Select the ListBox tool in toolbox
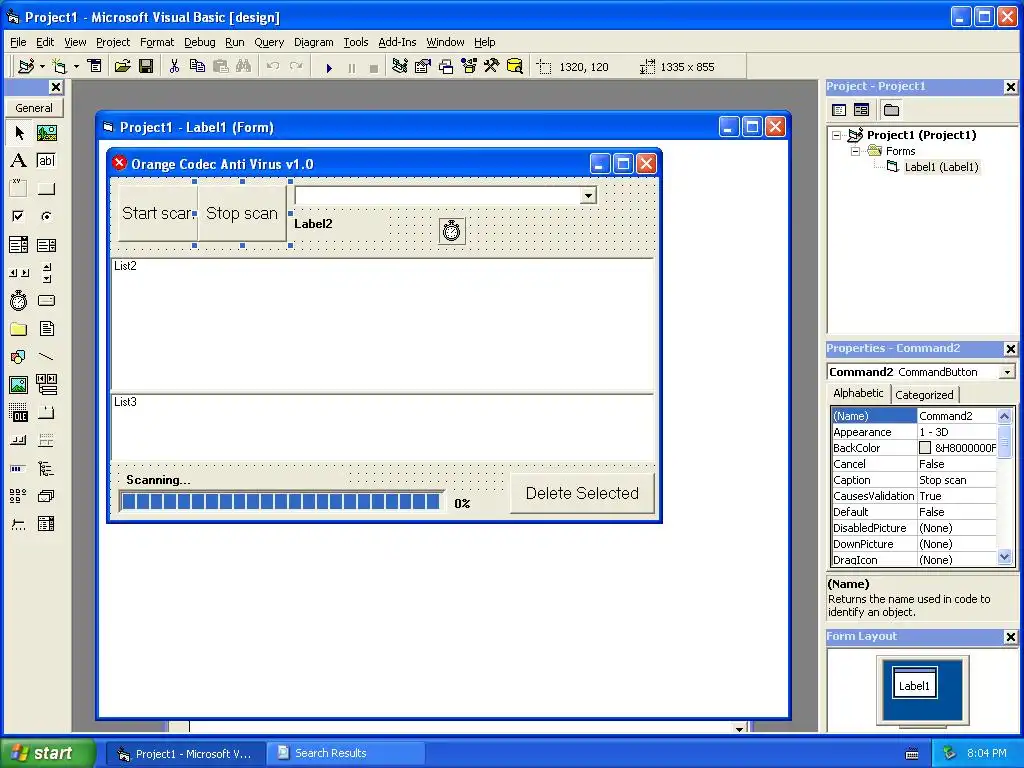1024x768 pixels. (x=46, y=245)
